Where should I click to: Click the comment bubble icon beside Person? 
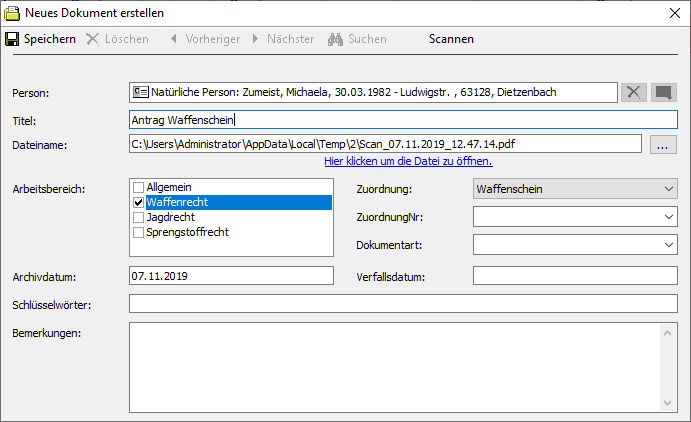click(663, 93)
